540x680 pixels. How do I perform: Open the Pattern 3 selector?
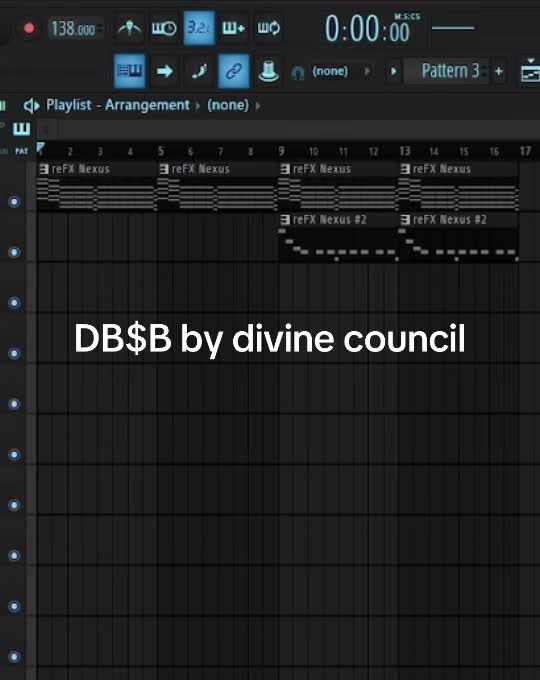(x=450, y=71)
